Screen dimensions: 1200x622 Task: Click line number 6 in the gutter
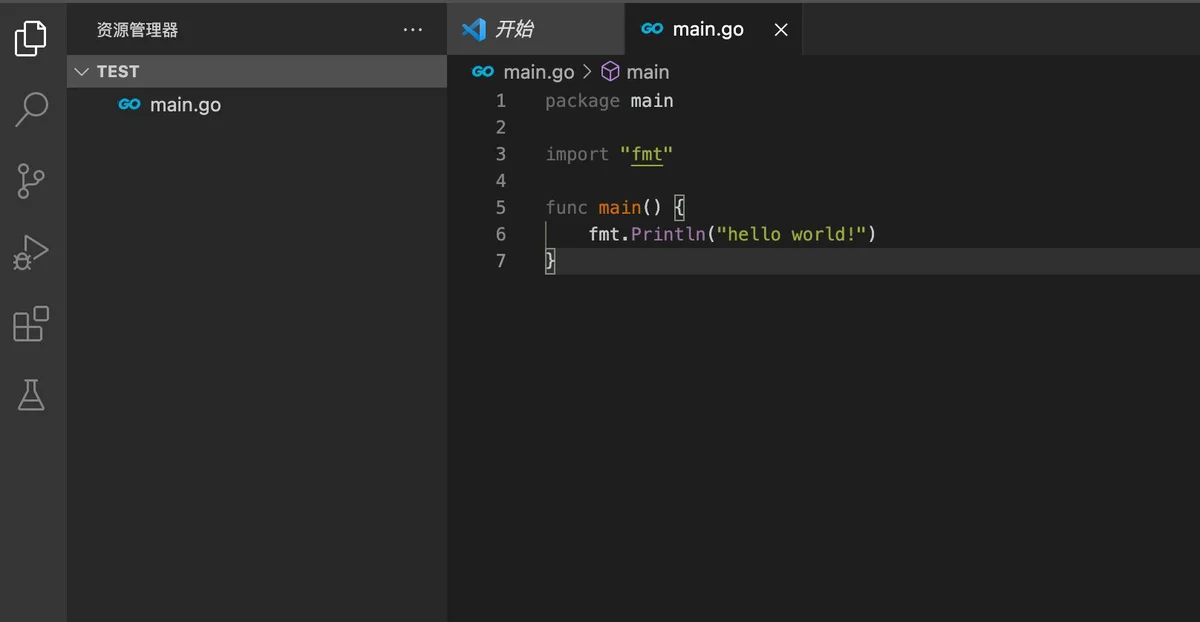pyautogui.click(x=501, y=234)
